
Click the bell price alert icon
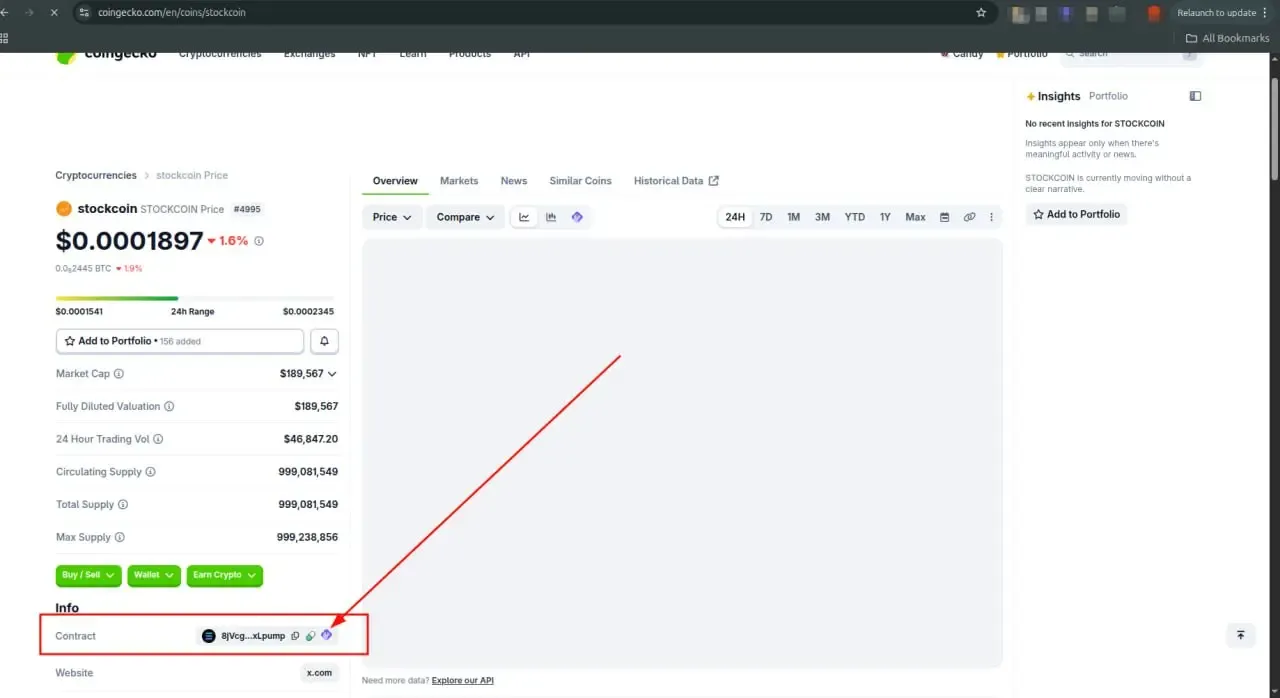[x=324, y=341]
